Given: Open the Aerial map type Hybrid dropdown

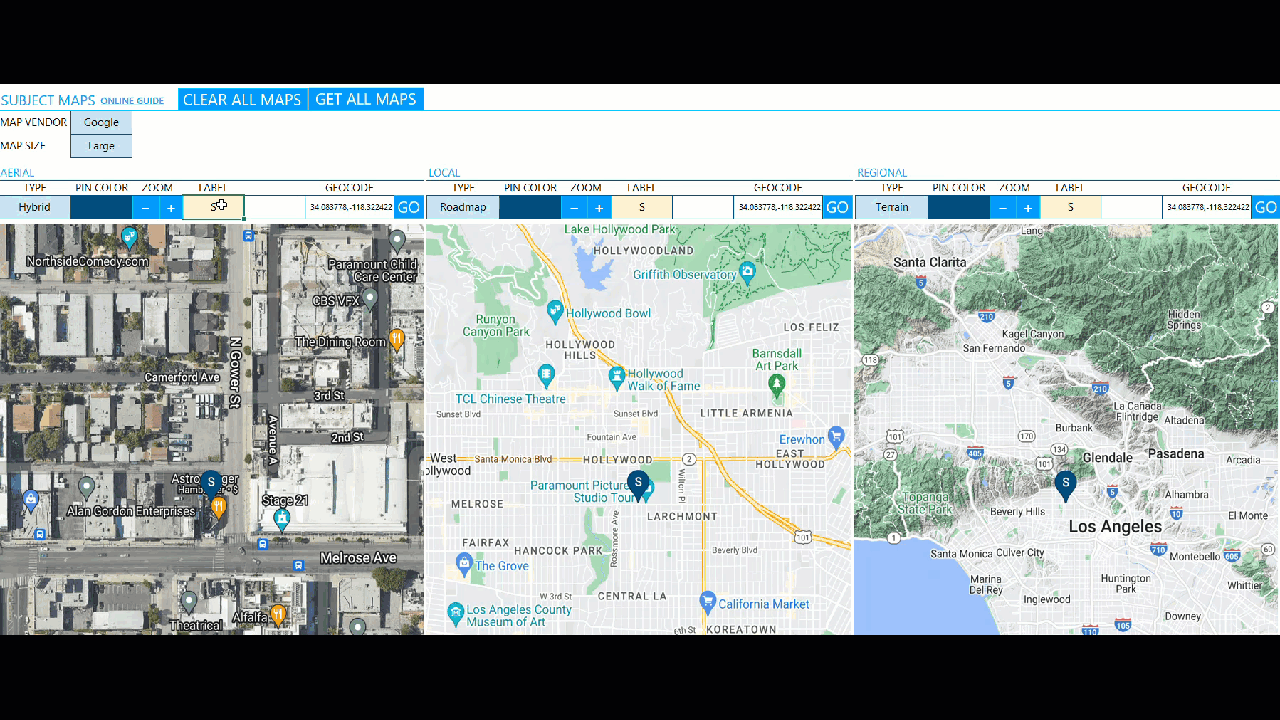Looking at the screenshot, I should (35, 207).
